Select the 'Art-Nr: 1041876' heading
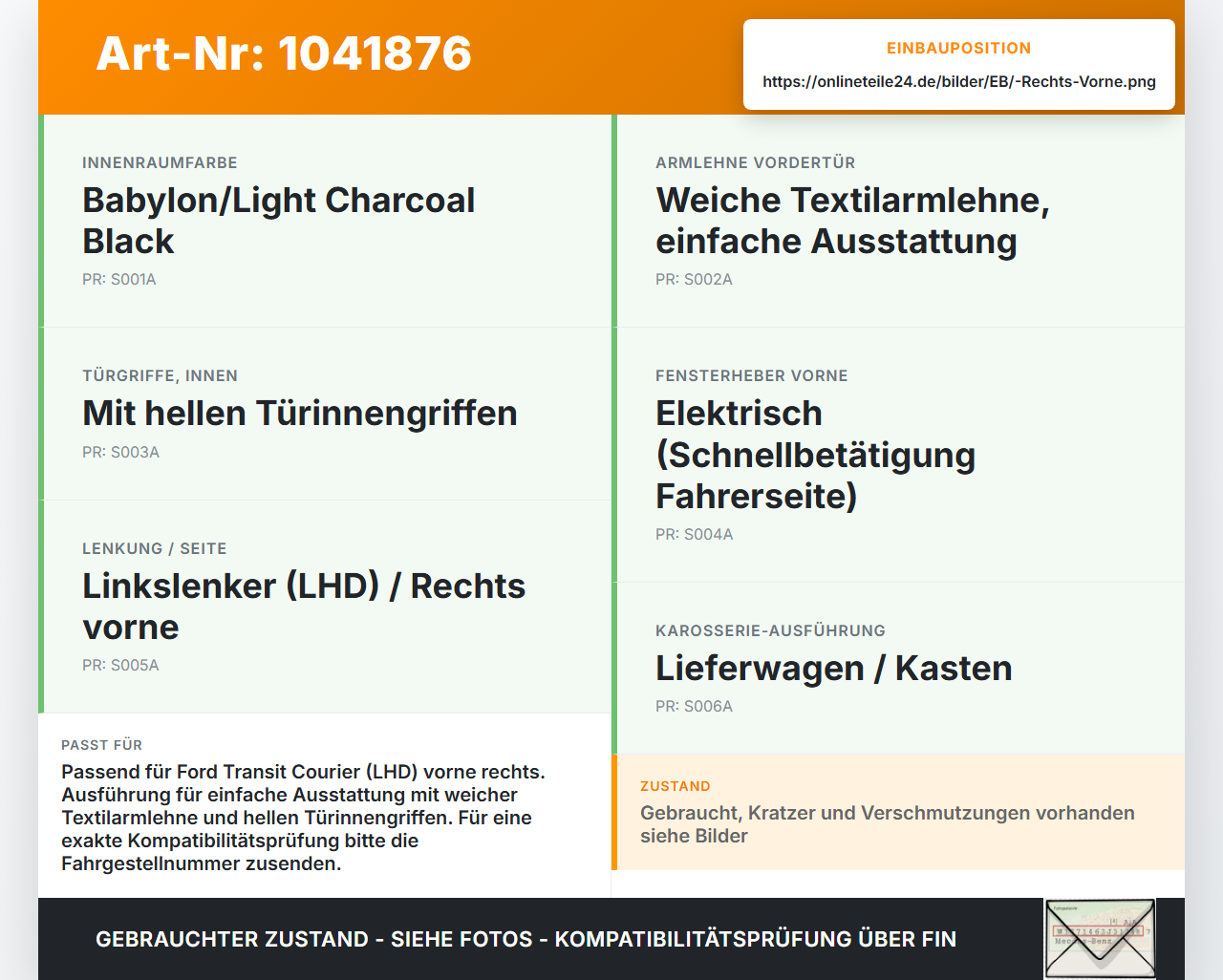 click(x=284, y=53)
